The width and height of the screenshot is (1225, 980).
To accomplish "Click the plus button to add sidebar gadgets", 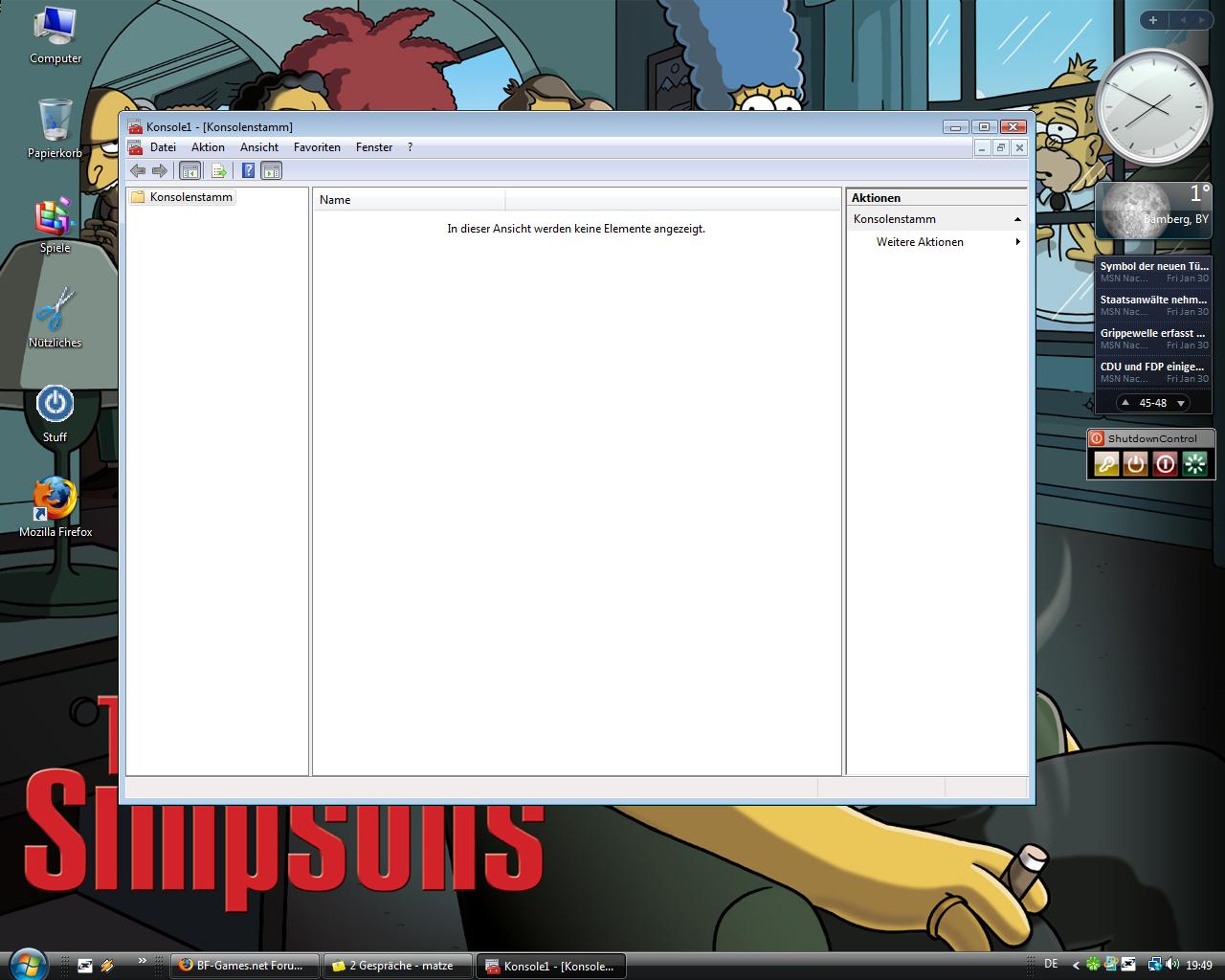I will tap(1152, 20).
